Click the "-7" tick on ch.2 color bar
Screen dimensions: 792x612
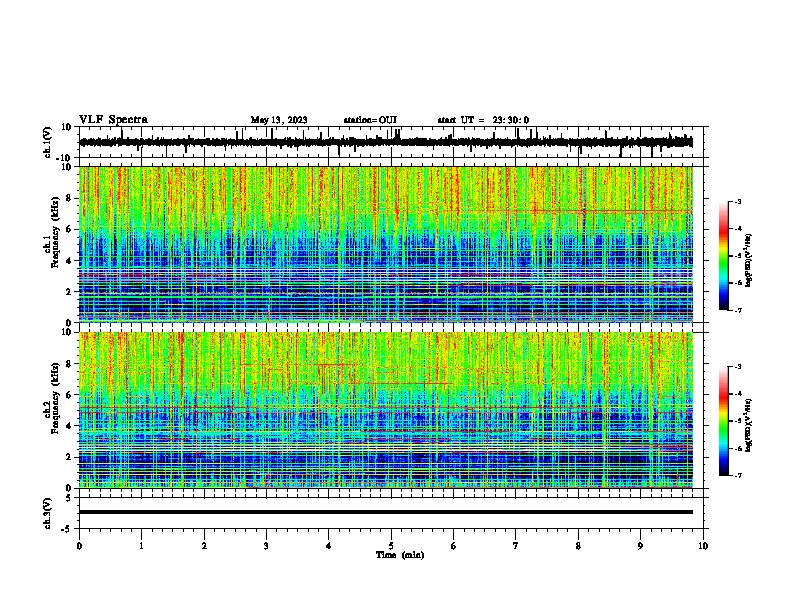point(738,475)
